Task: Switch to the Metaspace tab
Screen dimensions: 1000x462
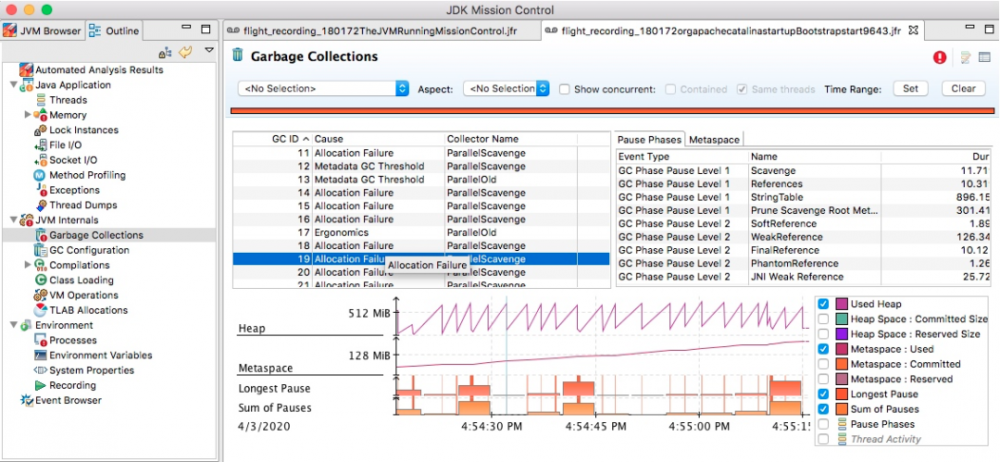Action: click(x=714, y=139)
